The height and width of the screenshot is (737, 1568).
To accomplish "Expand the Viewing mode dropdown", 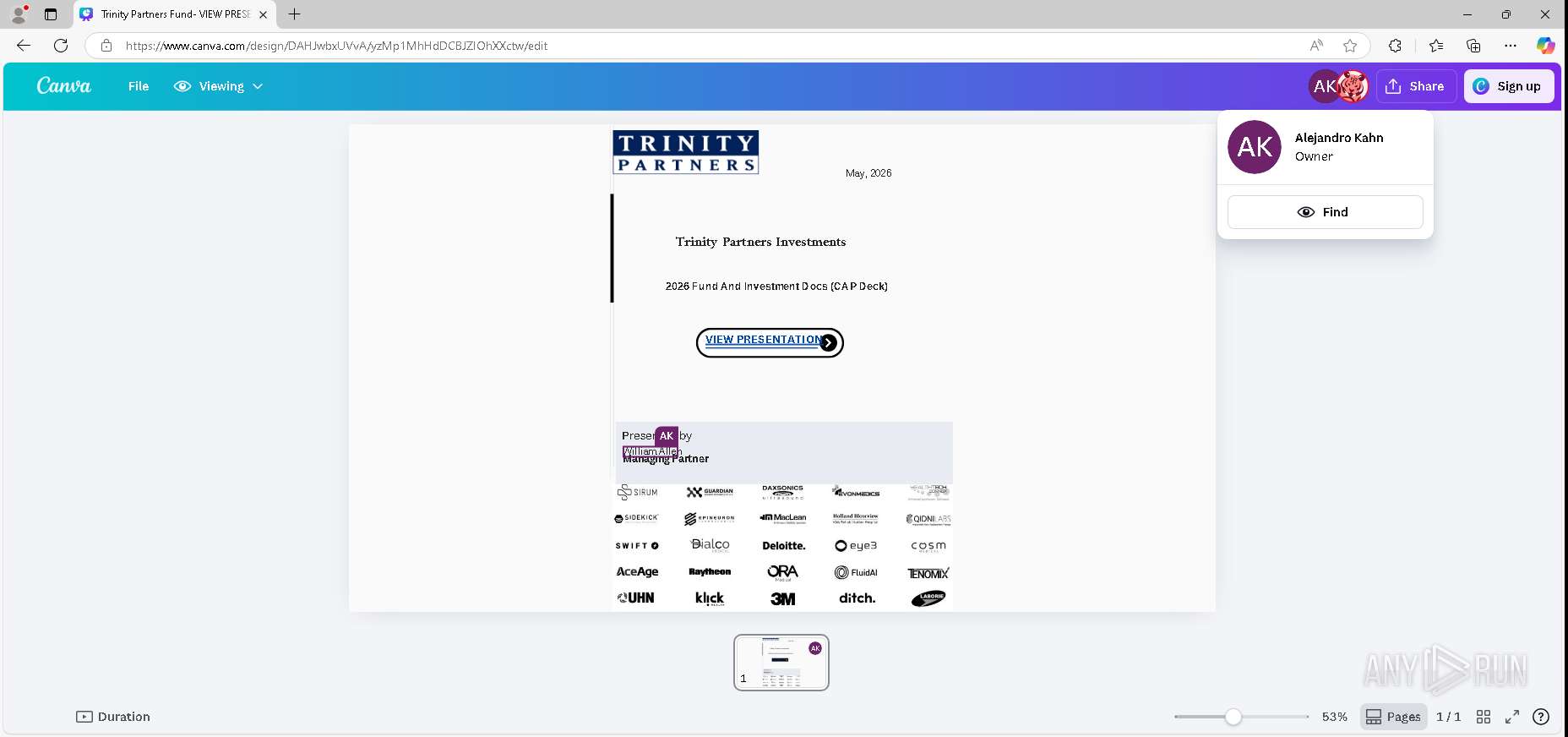I will [218, 86].
